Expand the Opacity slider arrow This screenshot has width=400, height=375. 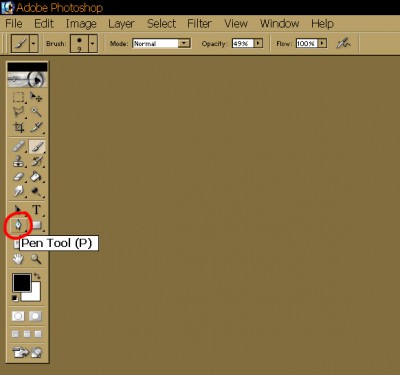(x=258, y=43)
